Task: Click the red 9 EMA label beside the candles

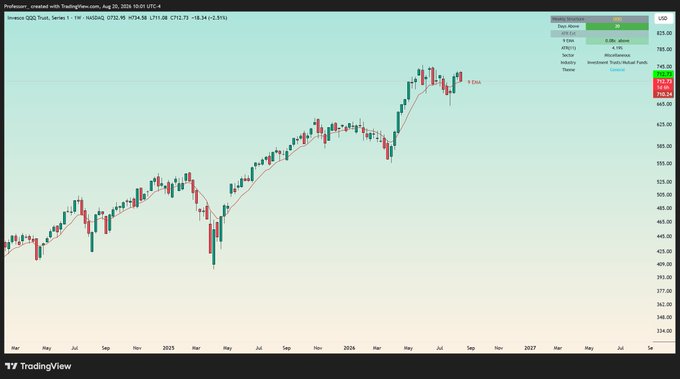Action: click(474, 82)
